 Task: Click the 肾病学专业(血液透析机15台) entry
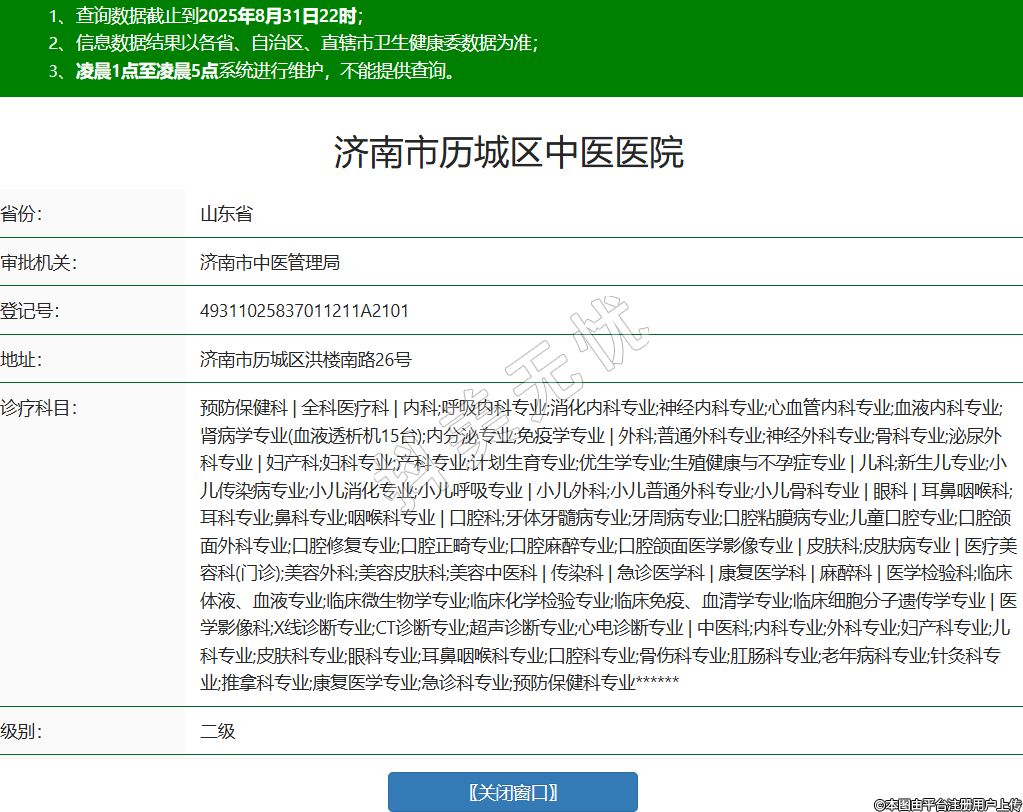310,436
